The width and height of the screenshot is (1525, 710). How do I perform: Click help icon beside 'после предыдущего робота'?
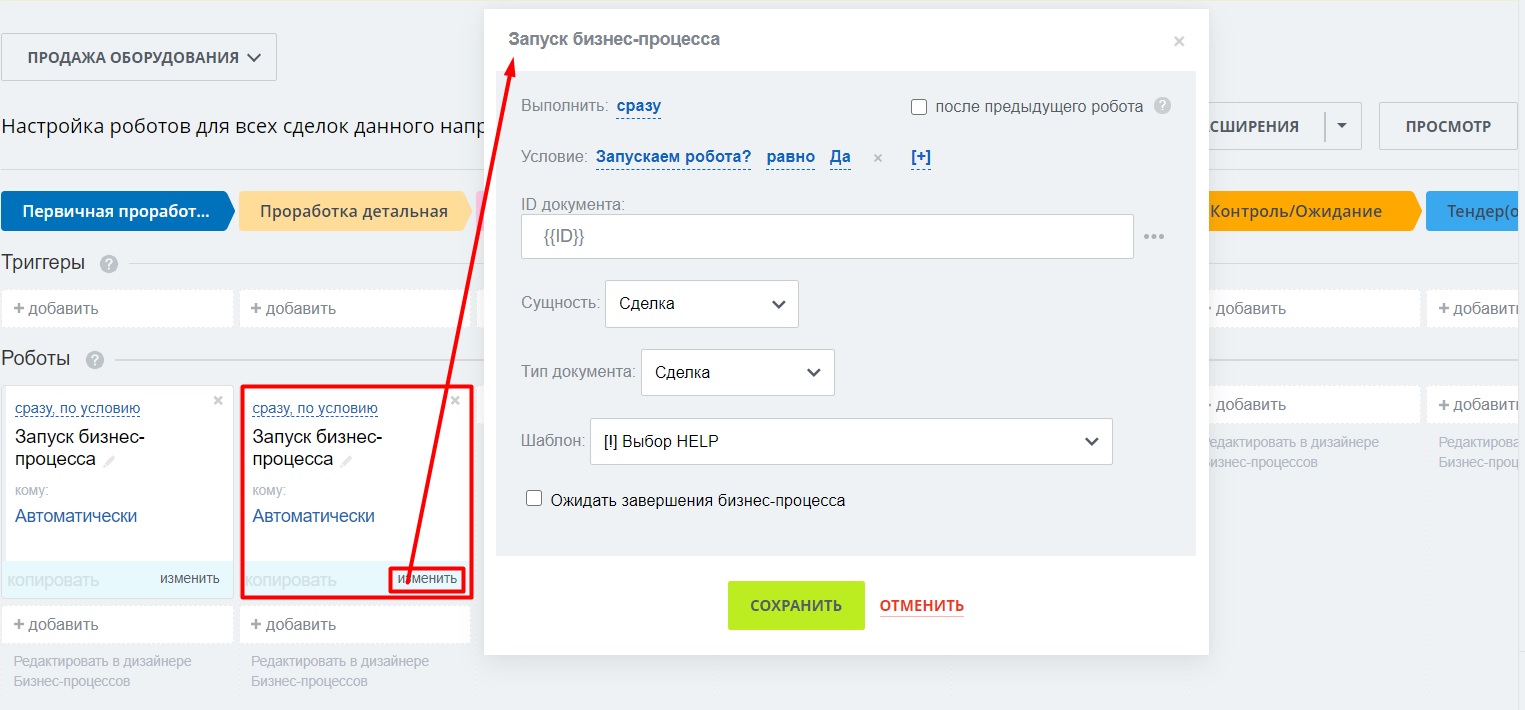(x=1161, y=106)
